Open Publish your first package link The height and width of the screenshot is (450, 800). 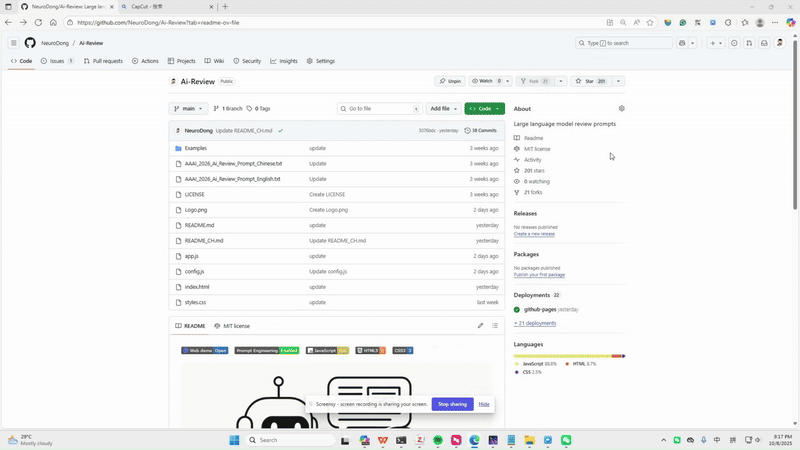539,274
